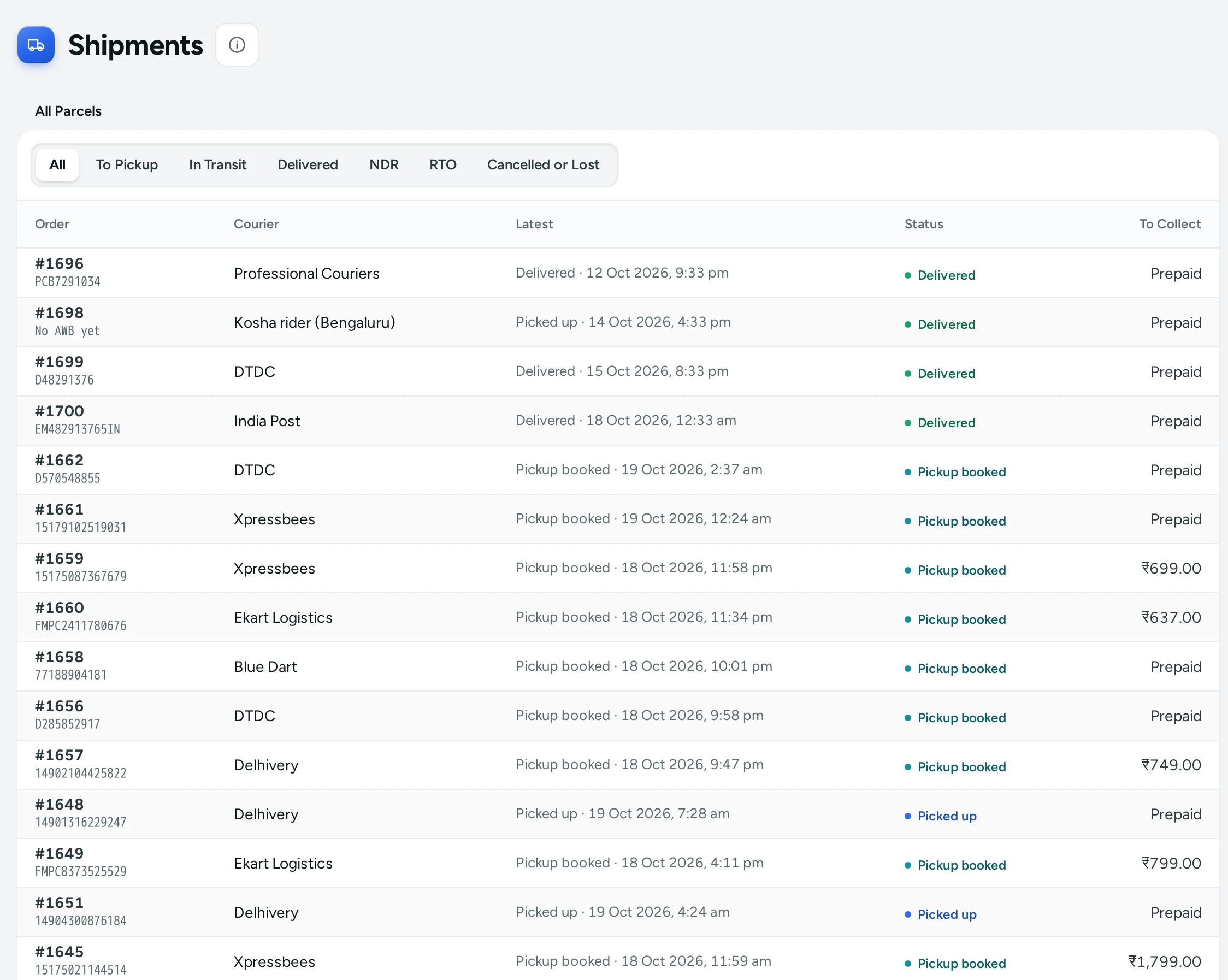Click 'No AWB yet' under order #1698
Screen dimensions: 1228x980
68,331
